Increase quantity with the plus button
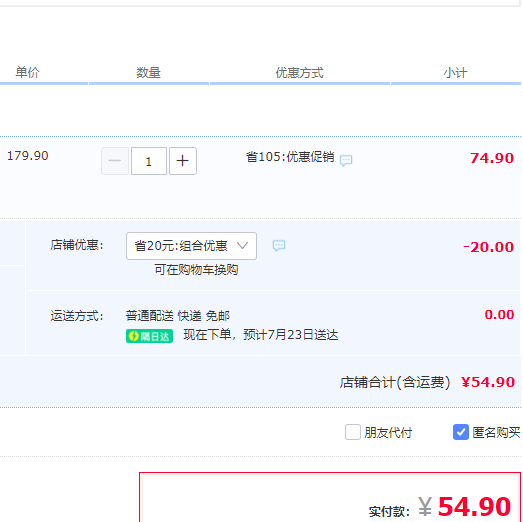 (x=183, y=161)
